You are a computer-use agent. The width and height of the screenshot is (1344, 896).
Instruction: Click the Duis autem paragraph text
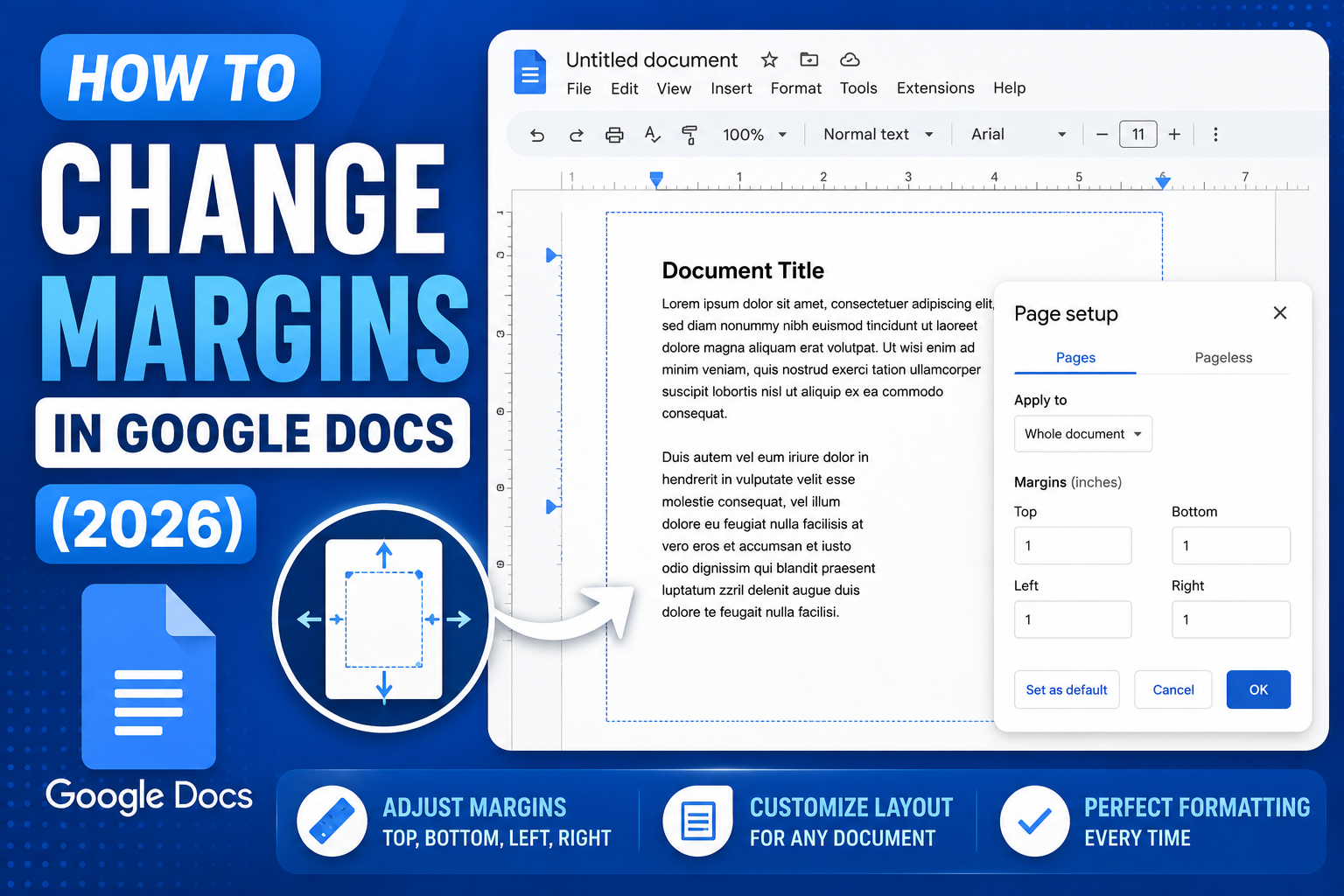pyautogui.click(x=768, y=535)
